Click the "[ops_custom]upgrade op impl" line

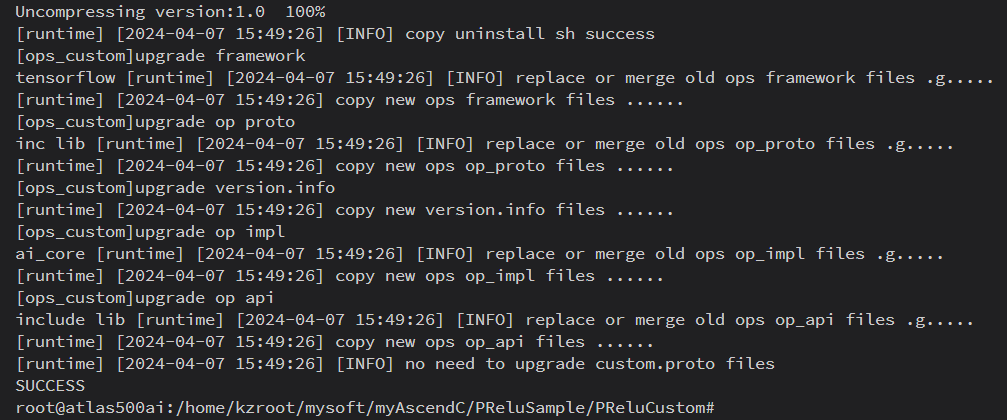[151, 232]
